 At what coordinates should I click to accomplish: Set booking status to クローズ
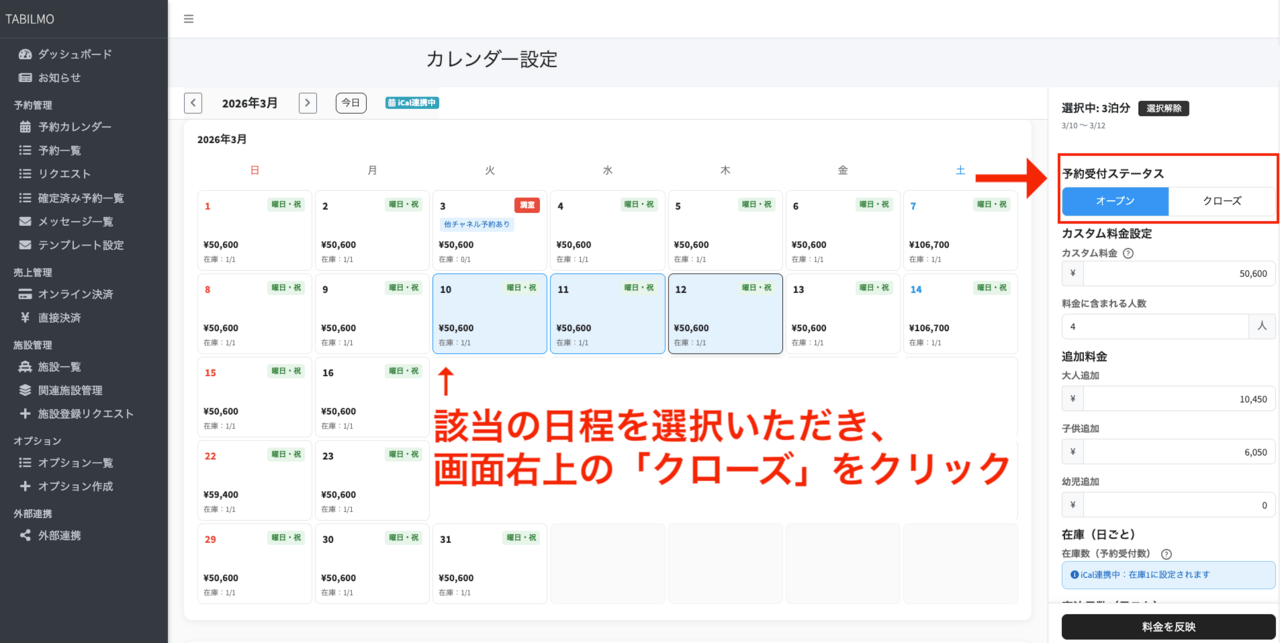1222,201
